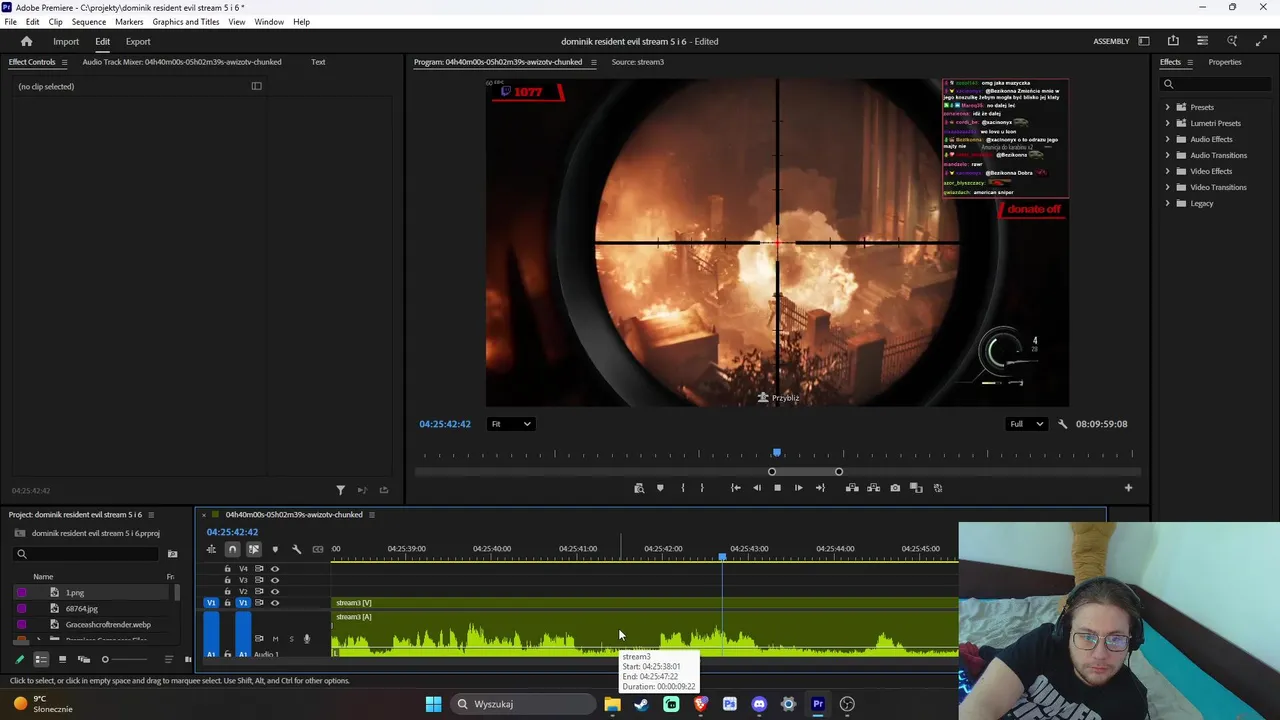Stop playback in the Program Monitor
This screenshot has width=1280, height=720.
777,488
